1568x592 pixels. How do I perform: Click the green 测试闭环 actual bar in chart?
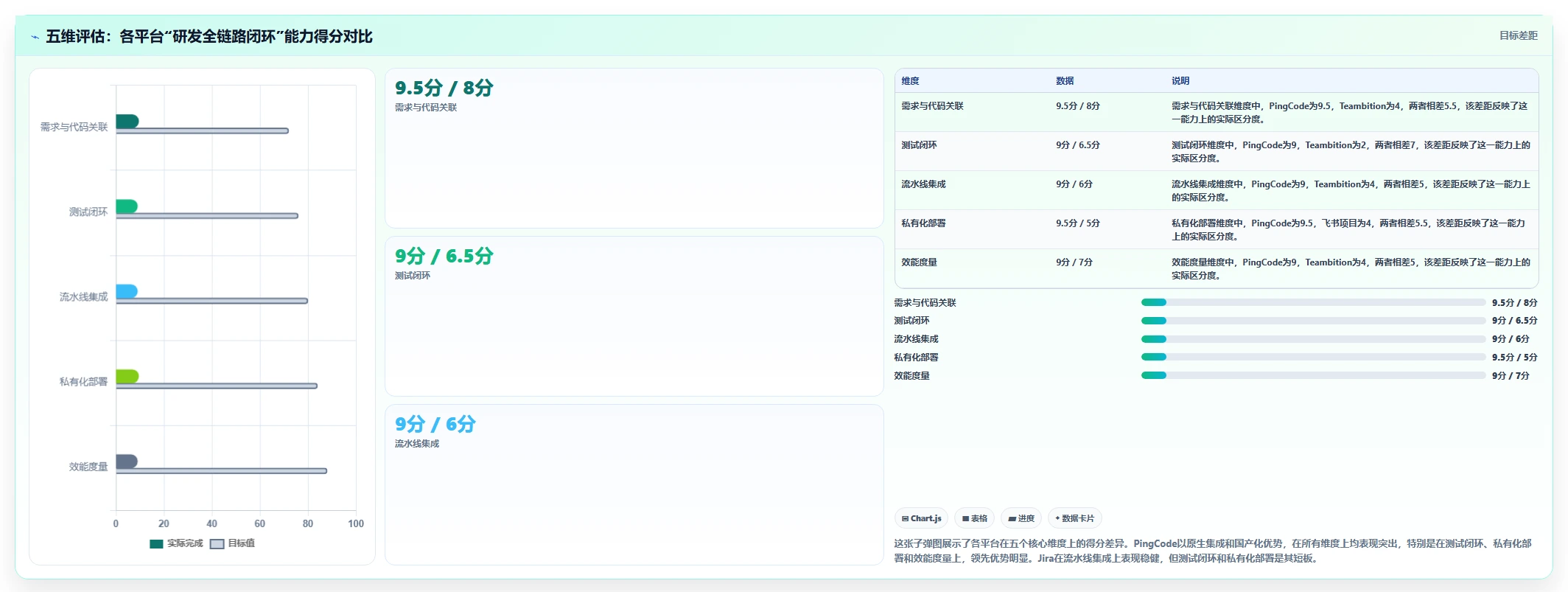coord(127,206)
